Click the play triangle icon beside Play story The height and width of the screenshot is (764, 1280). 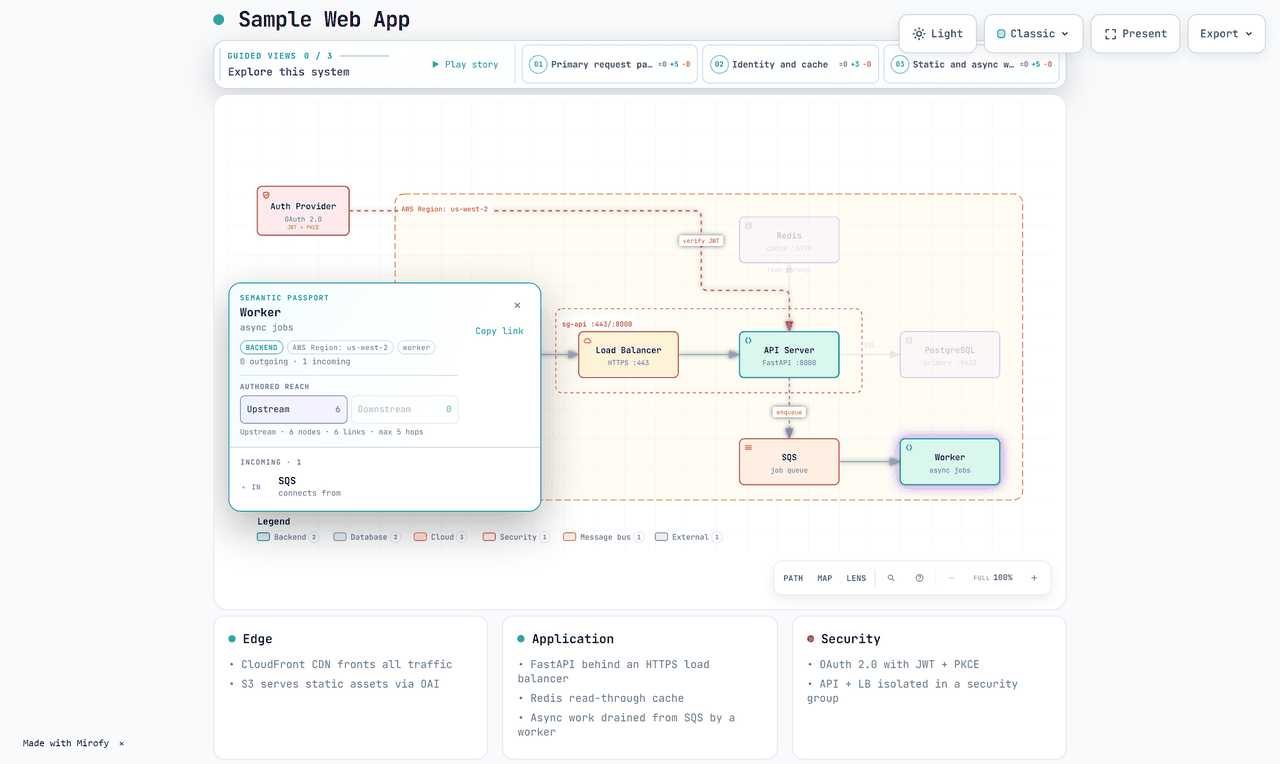pos(436,64)
